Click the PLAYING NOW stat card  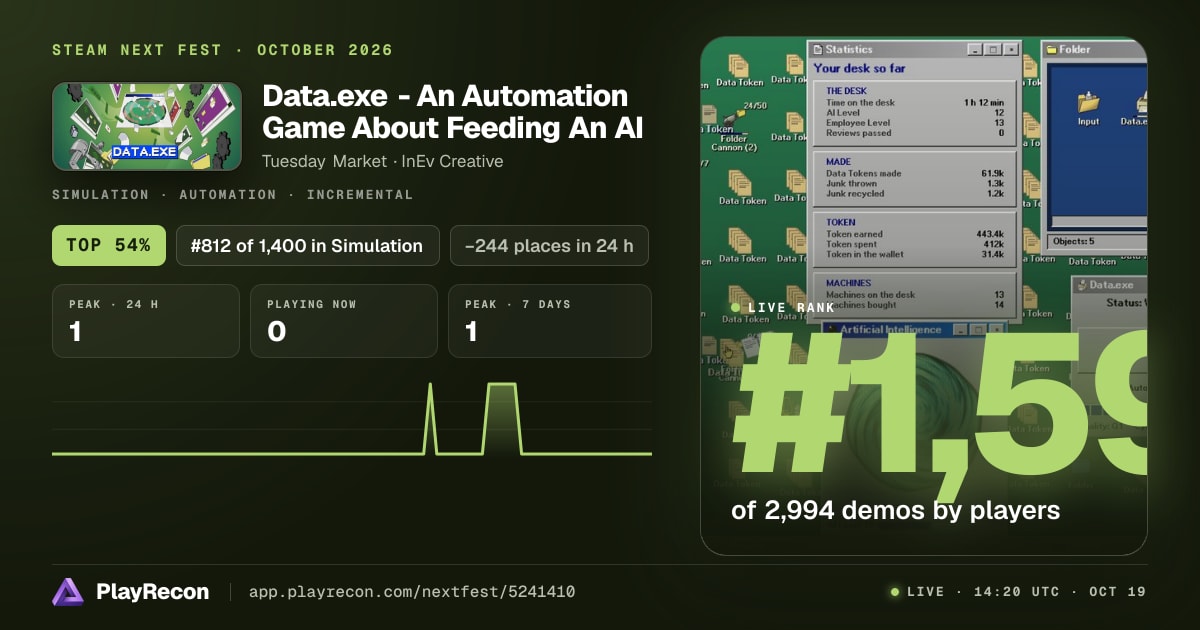tap(344, 321)
